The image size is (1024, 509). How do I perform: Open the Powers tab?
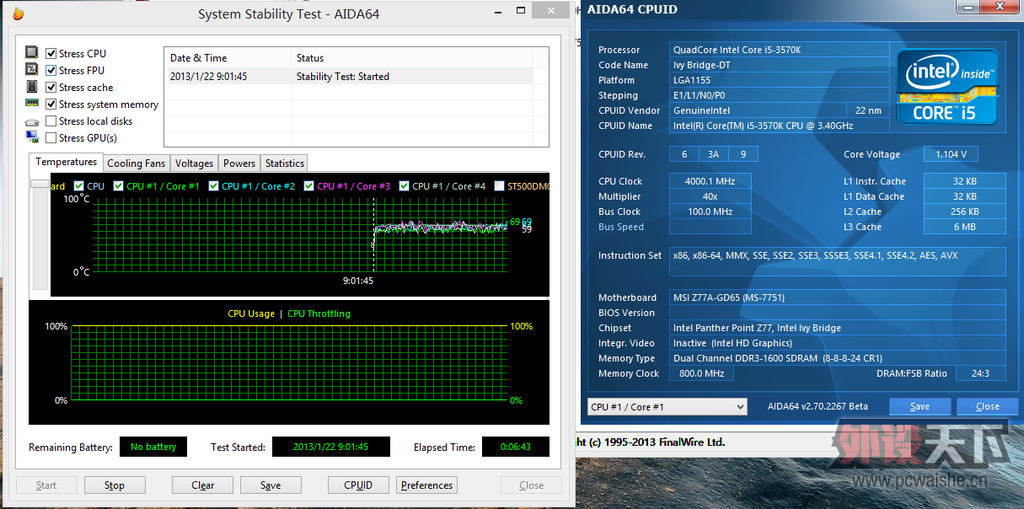239,163
